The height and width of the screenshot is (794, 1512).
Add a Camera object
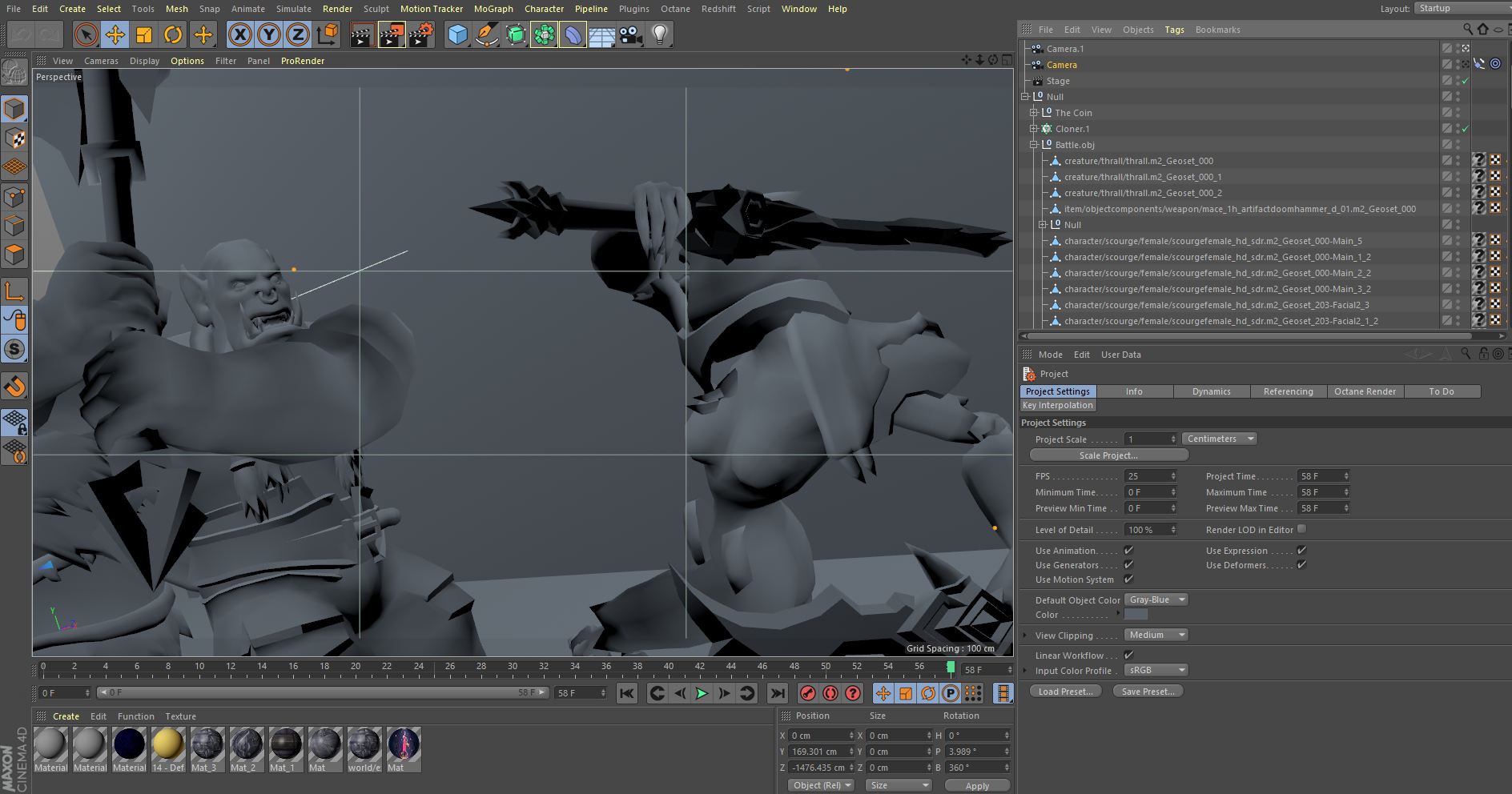pyautogui.click(x=631, y=34)
